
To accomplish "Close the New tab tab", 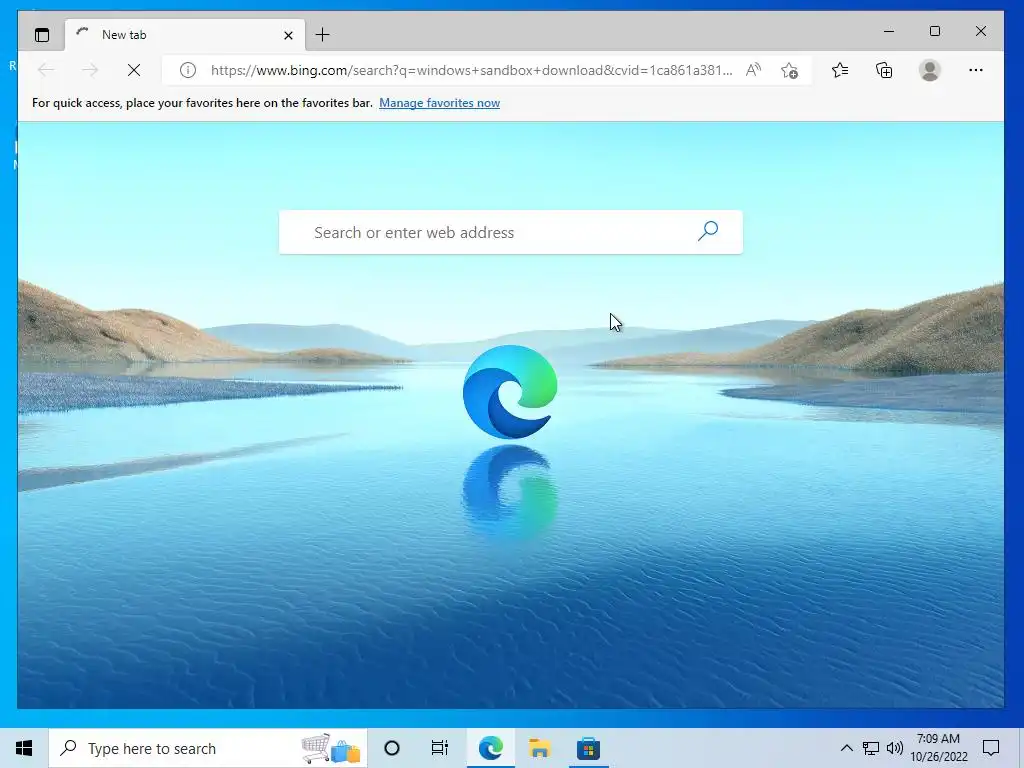I will pos(288,35).
